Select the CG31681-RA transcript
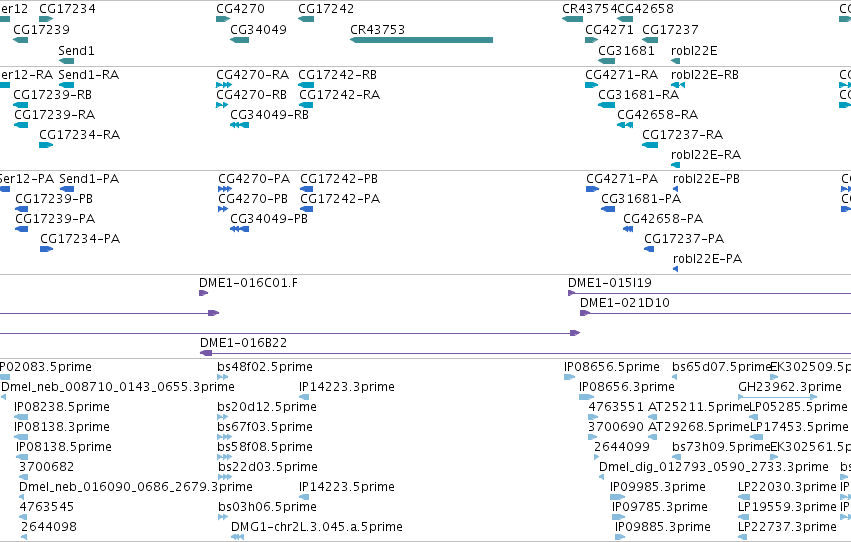Screen dimensions: 851x542 (x=638, y=94)
